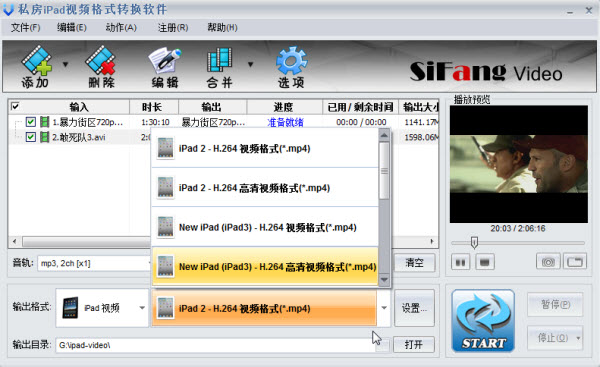Open the 文件(F) menu
The image size is (600, 367).
coord(26,28)
